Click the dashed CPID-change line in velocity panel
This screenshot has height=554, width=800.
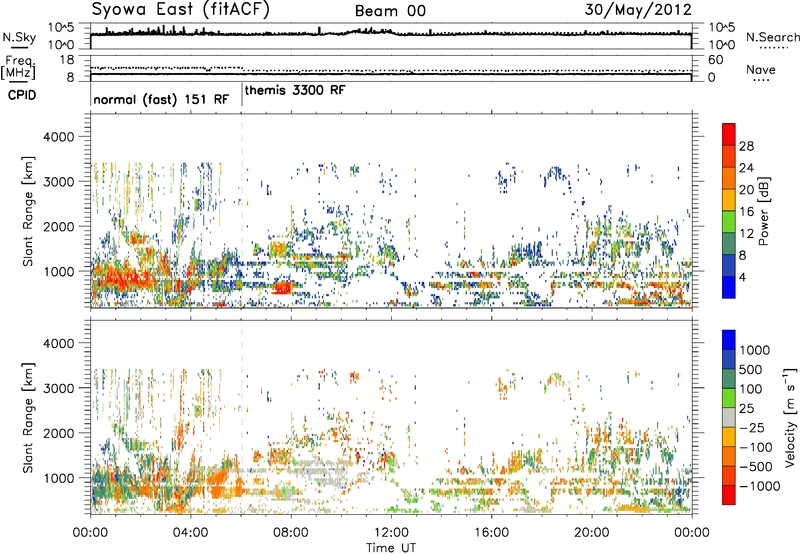[x=242, y=417]
